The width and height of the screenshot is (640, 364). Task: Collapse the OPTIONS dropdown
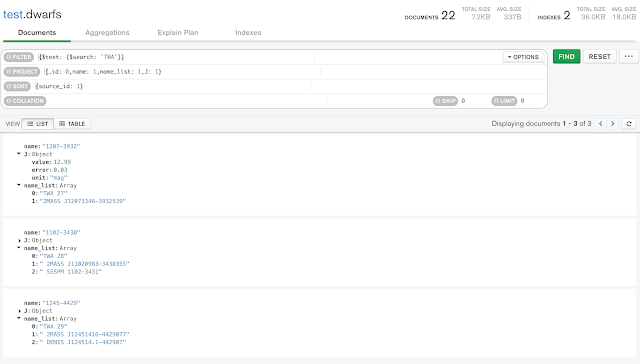(523, 57)
